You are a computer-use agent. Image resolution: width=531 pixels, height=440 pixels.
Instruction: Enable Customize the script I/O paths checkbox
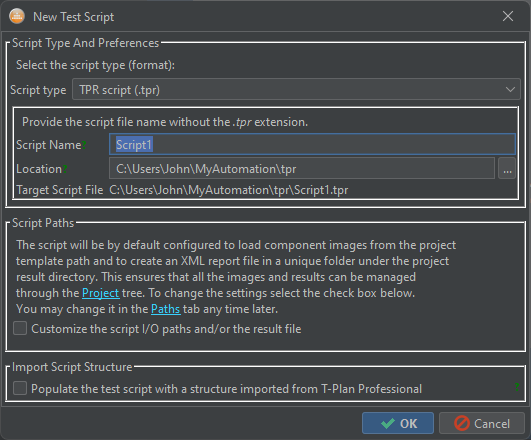(x=20, y=328)
